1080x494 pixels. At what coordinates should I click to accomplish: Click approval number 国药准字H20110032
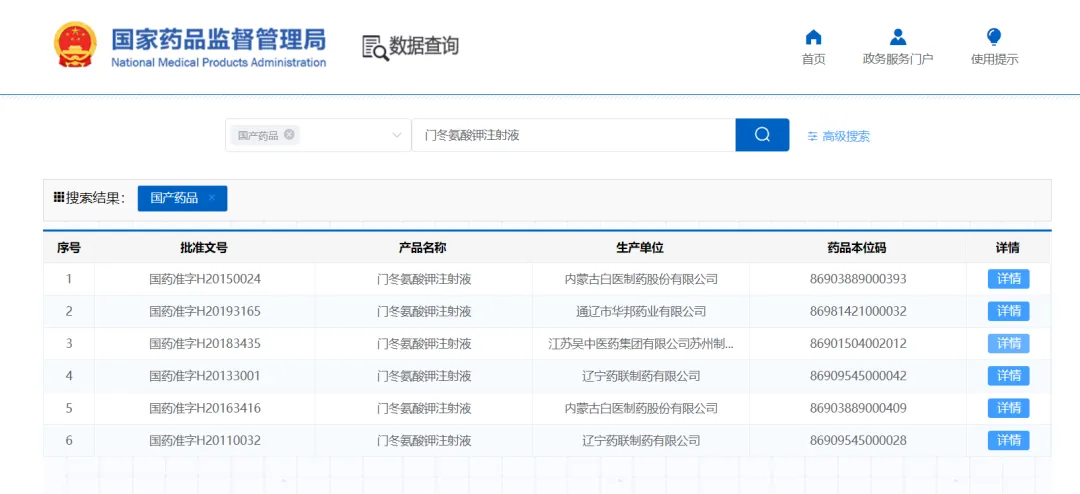tap(205, 440)
